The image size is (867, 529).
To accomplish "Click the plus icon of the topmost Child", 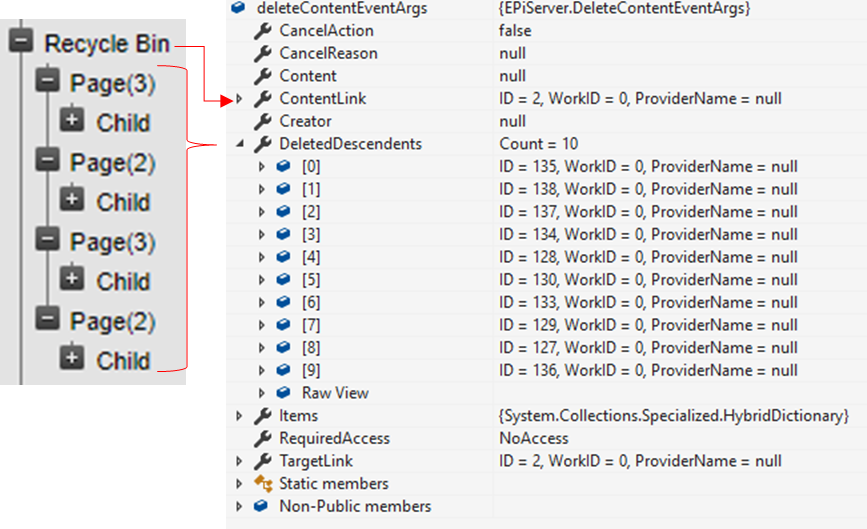I will coord(72,122).
